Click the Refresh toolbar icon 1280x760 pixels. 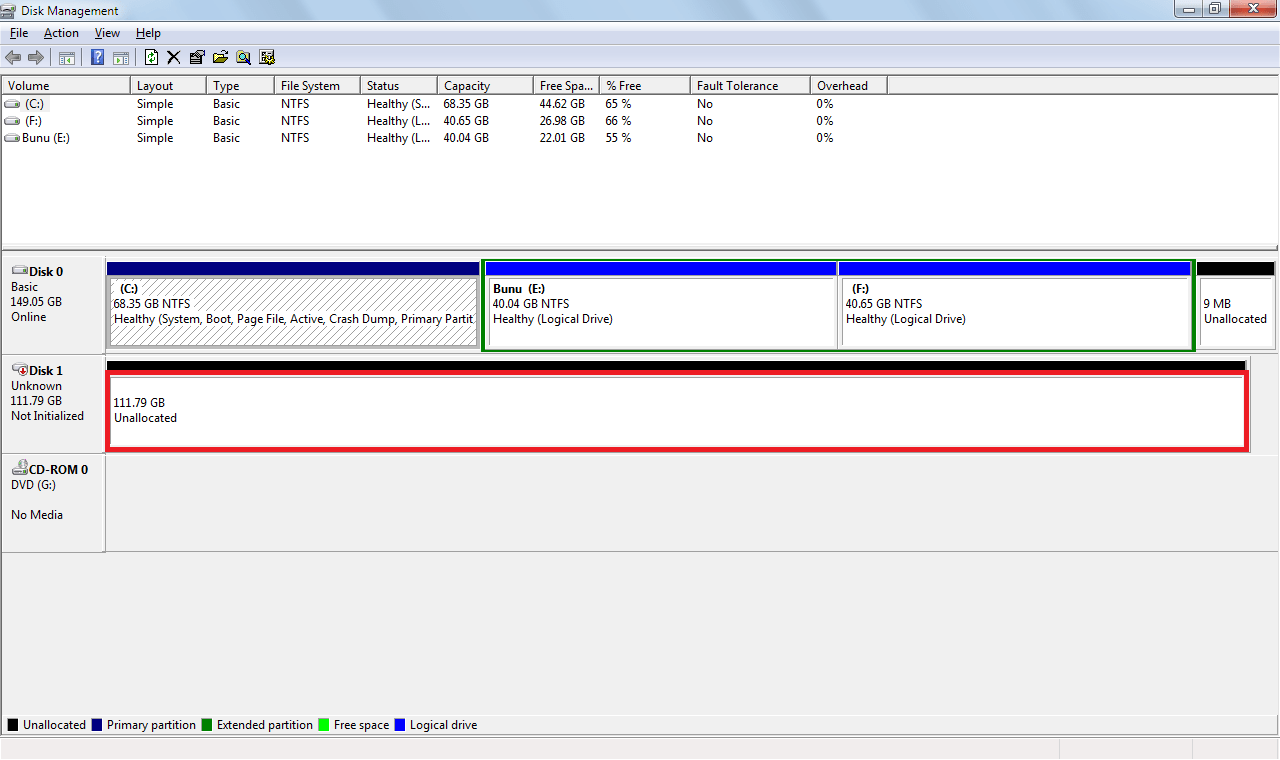(151, 57)
